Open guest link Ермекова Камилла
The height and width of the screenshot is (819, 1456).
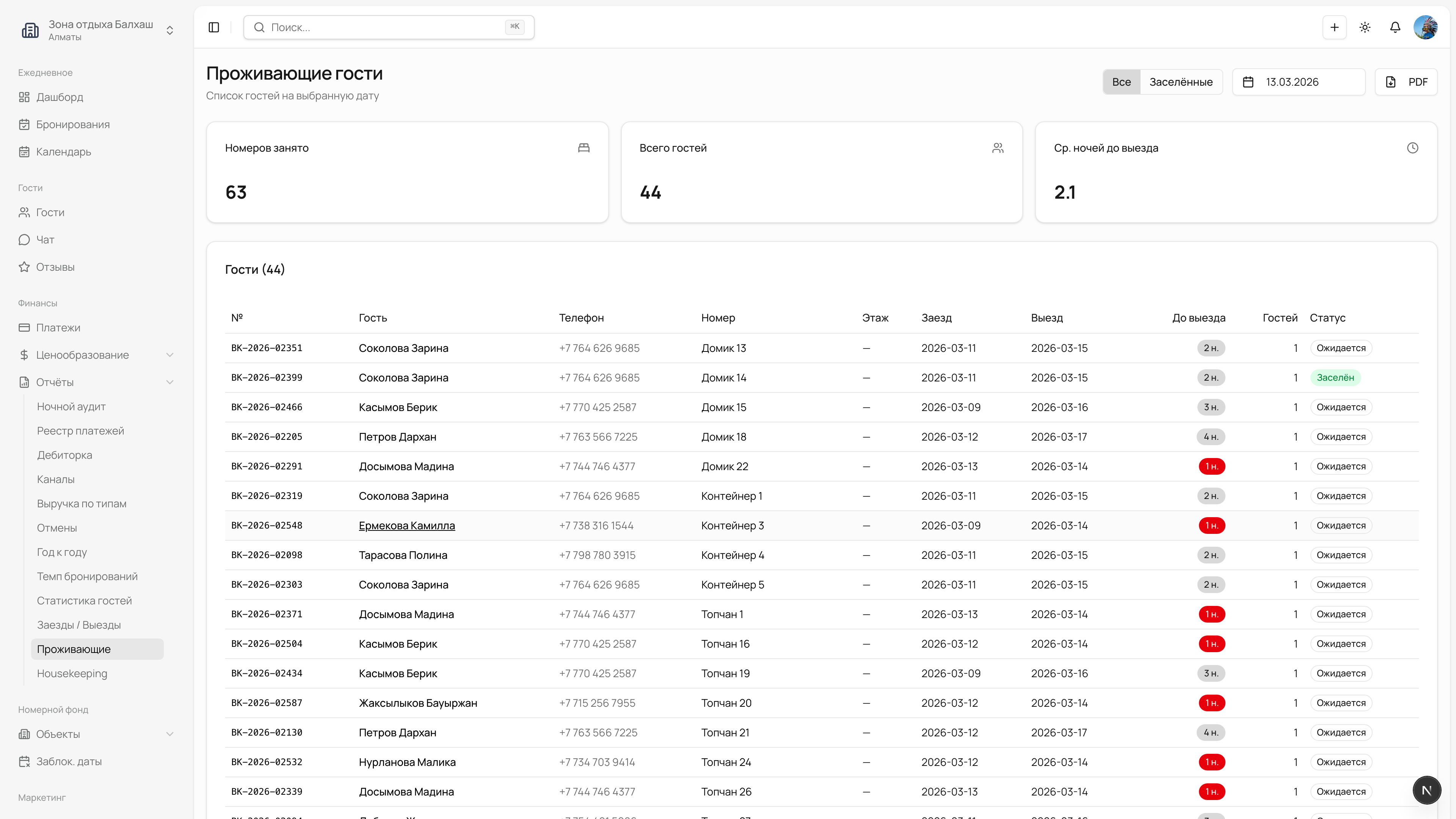pos(406,526)
